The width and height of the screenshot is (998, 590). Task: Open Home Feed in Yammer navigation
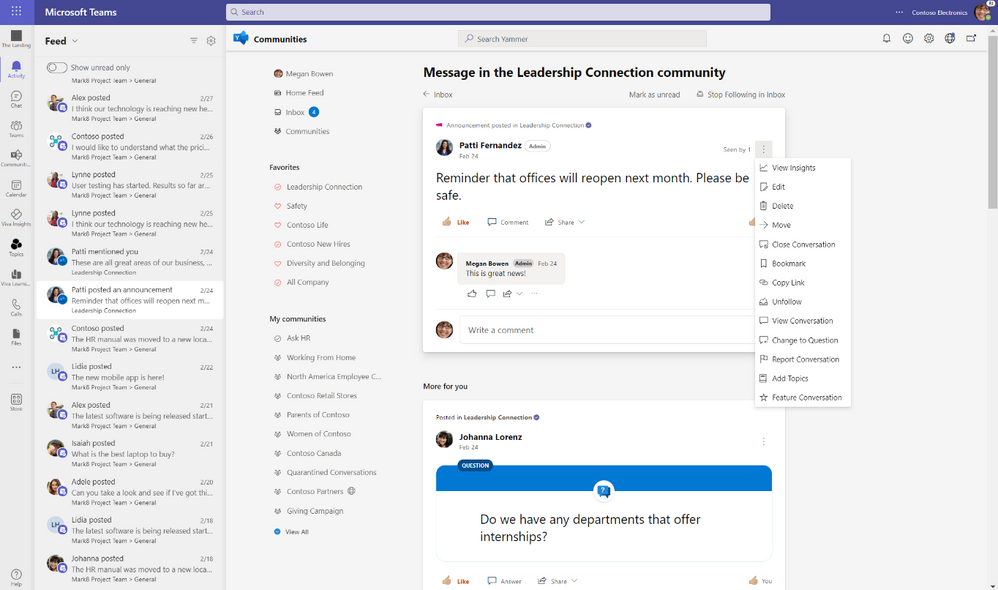299,93
